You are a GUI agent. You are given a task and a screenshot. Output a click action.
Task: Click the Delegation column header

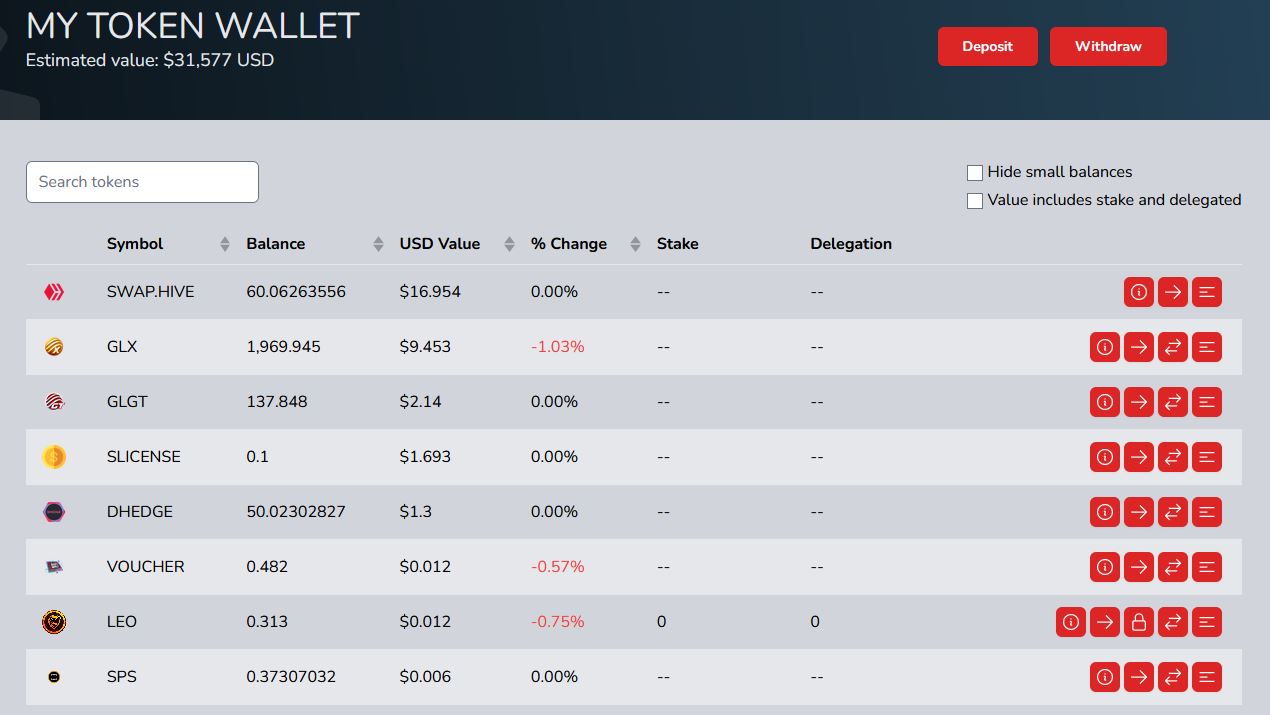[x=851, y=244]
